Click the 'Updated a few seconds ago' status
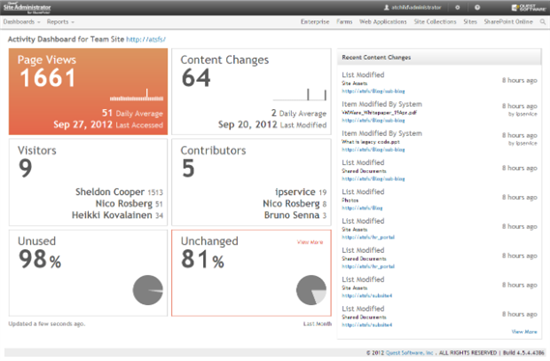The height and width of the screenshot is (361, 550). click(x=47, y=324)
